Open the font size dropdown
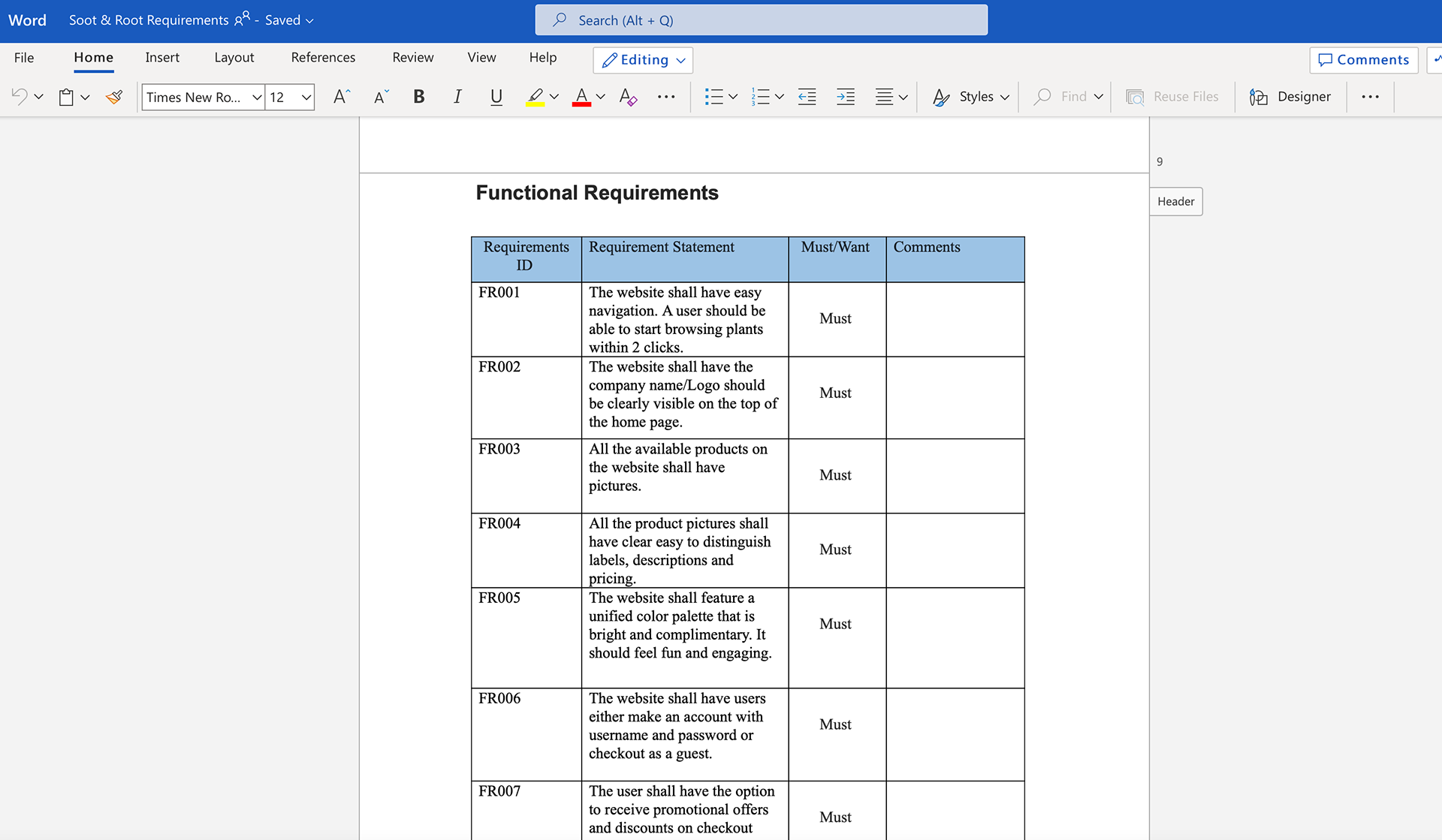 pyautogui.click(x=306, y=97)
